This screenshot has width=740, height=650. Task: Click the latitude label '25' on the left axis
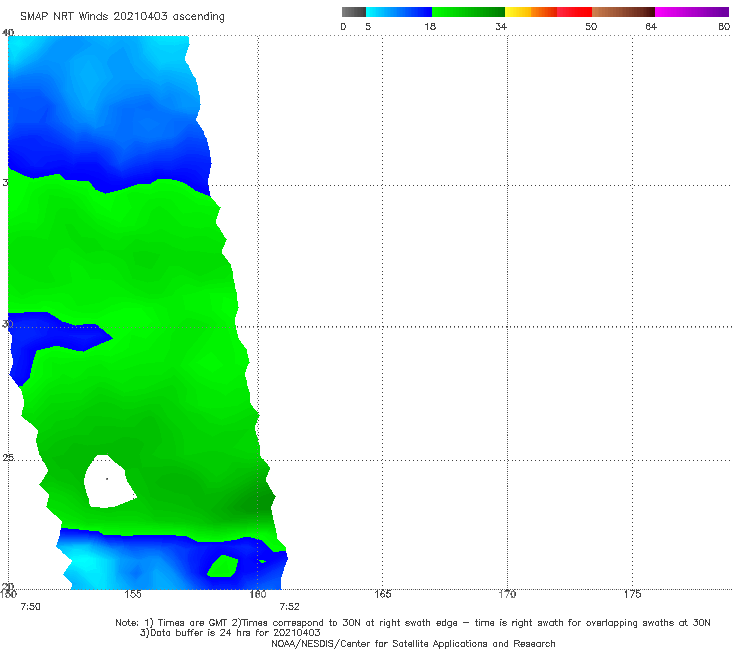(8, 458)
